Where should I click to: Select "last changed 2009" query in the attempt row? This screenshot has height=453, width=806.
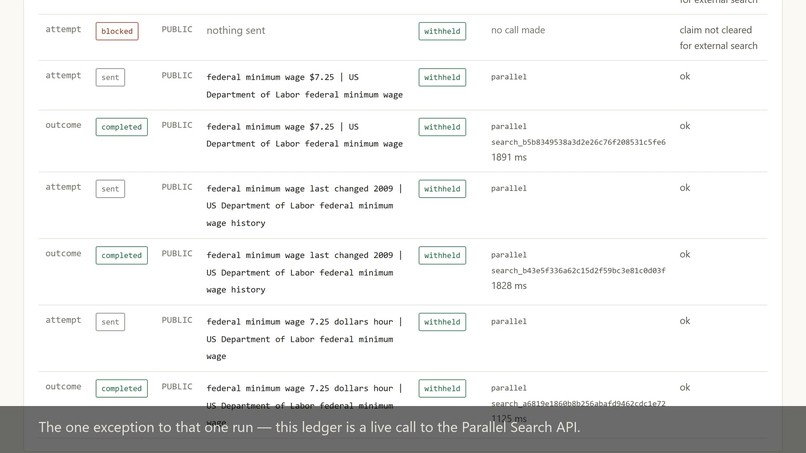[304, 206]
